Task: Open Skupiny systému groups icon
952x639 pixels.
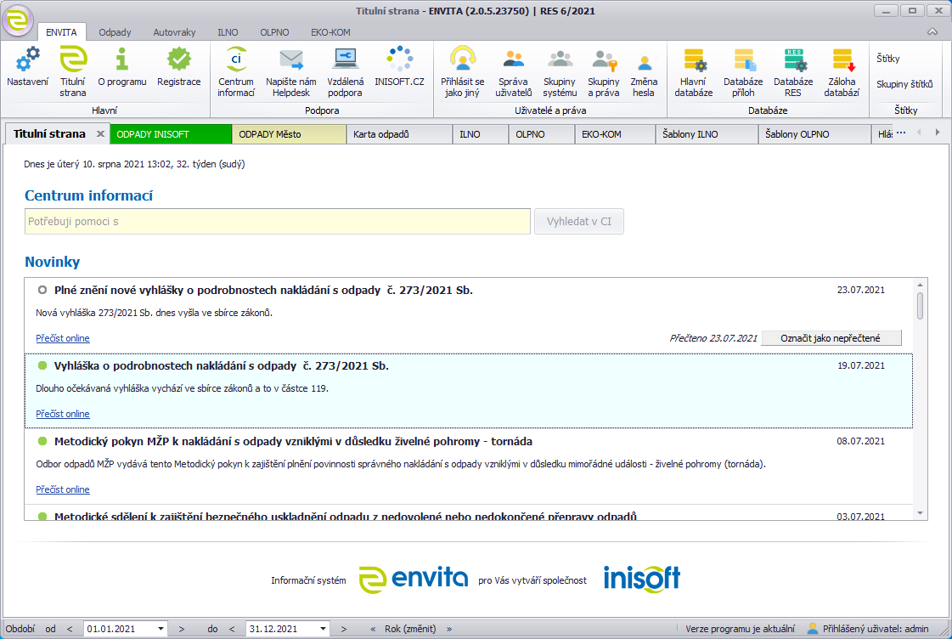Action: pos(560,60)
